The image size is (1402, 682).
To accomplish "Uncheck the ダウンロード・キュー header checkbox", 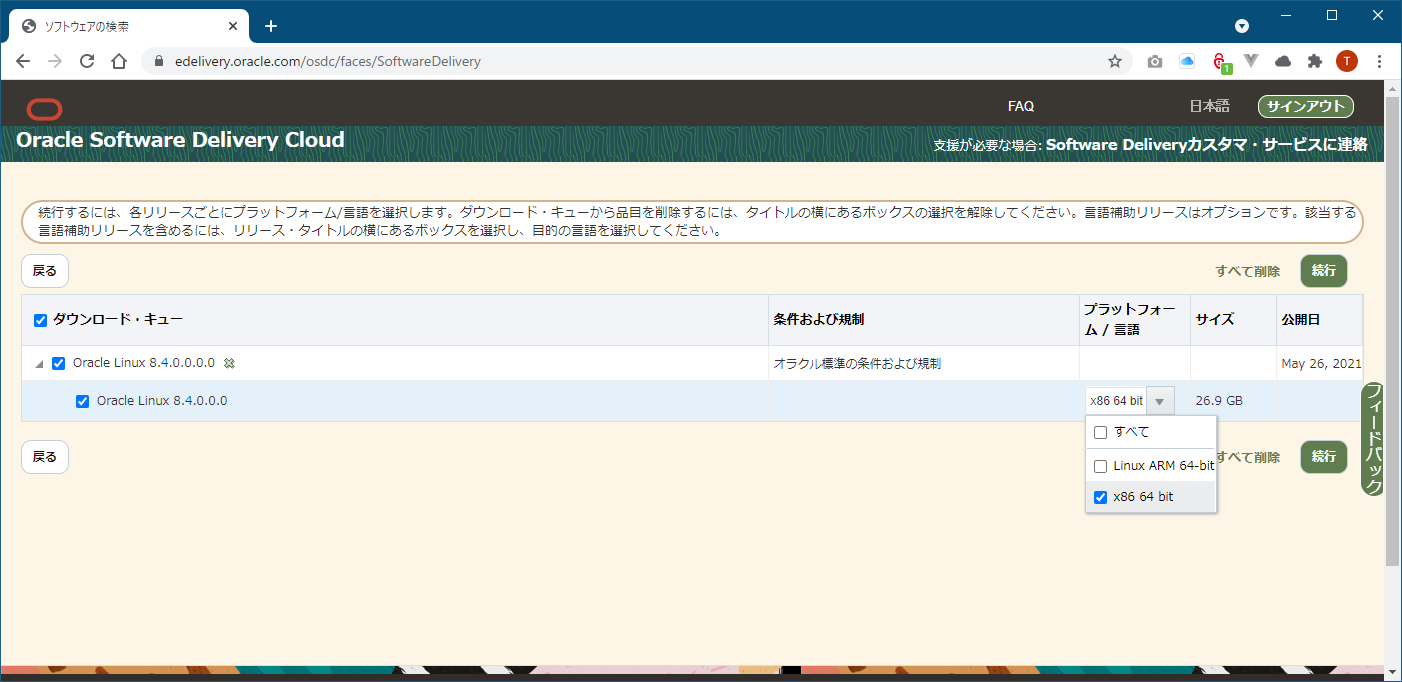I will coord(39,320).
